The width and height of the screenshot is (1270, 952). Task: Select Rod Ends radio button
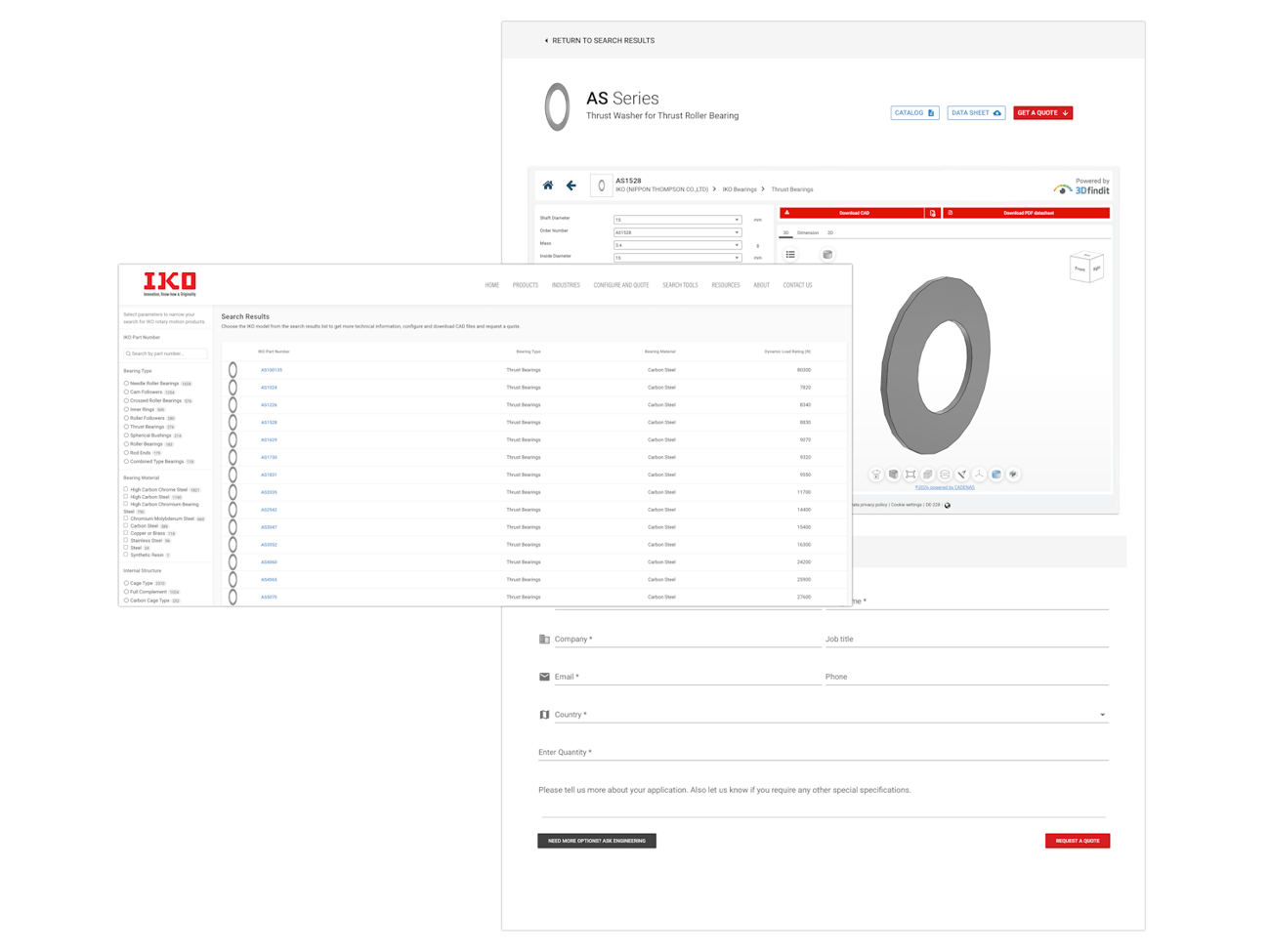click(126, 453)
